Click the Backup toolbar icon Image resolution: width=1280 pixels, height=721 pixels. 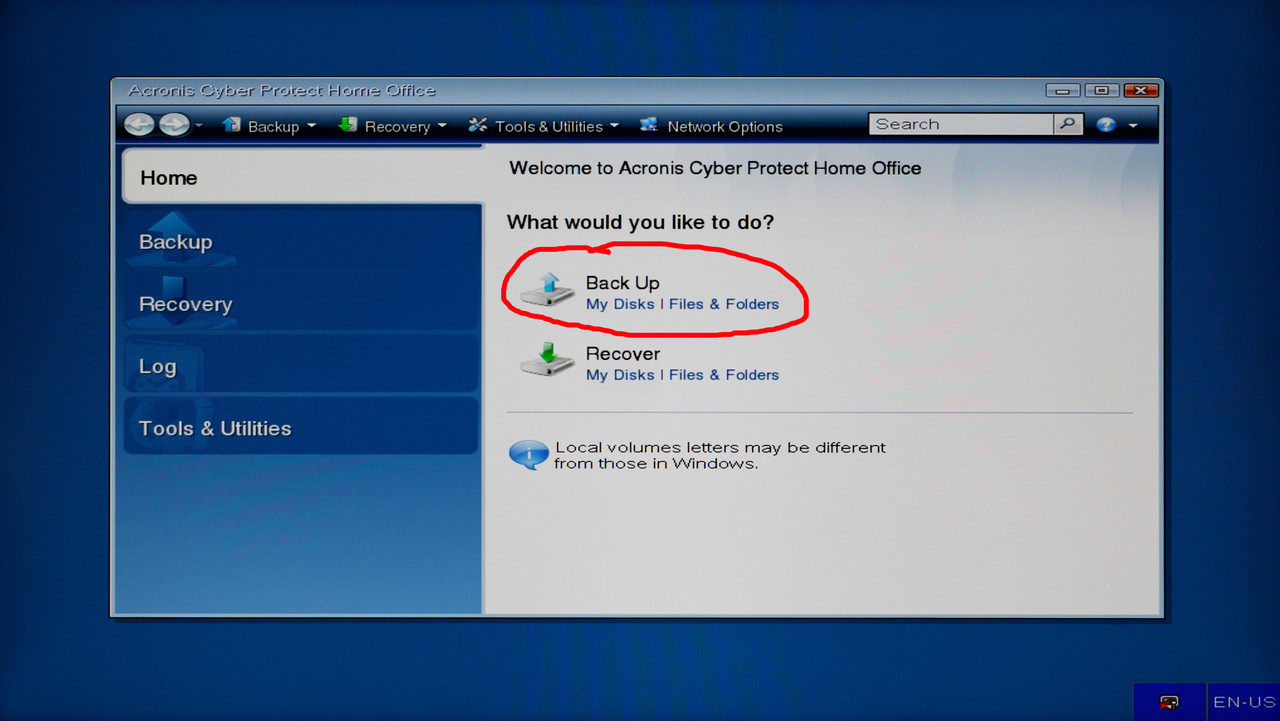click(232, 125)
